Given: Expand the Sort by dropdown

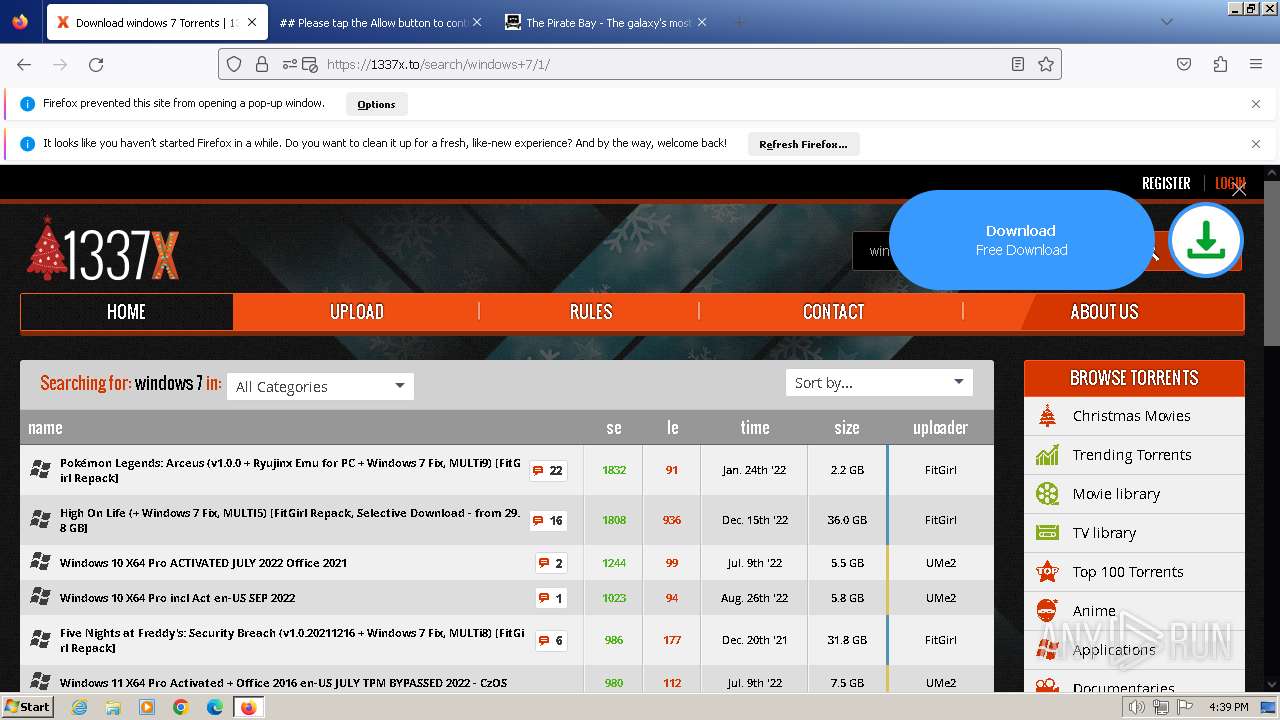Looking at the screenshot, I should 879,382.
